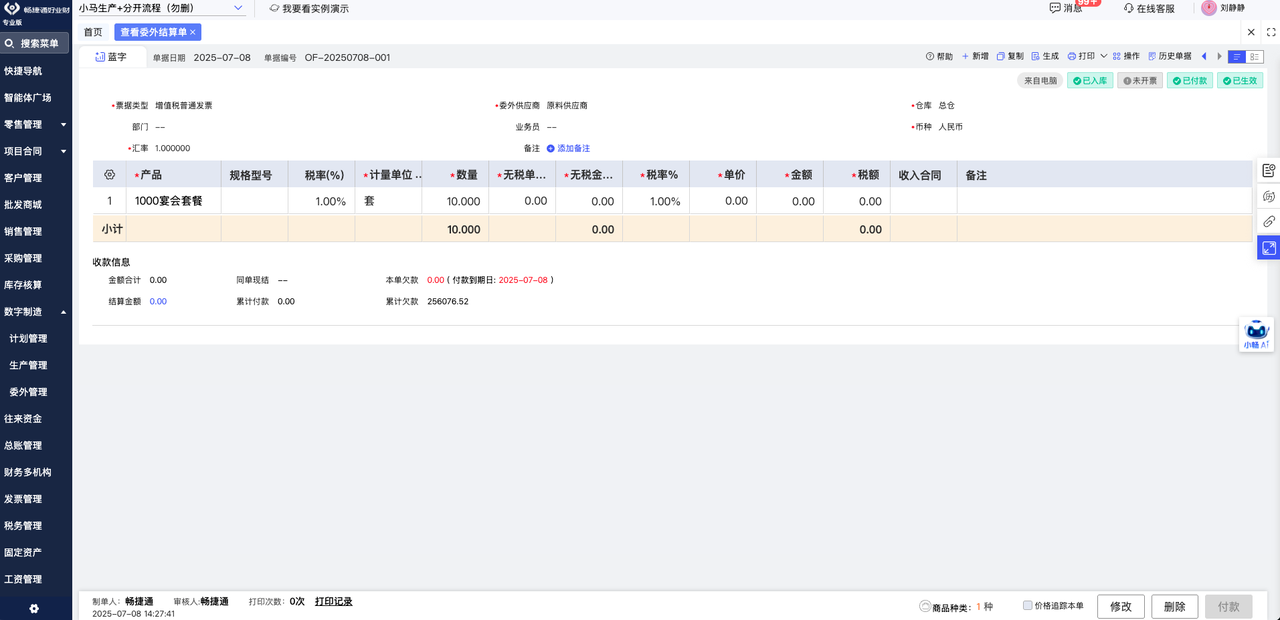Open the 小马生产+分开流程 account dropdown
The width and height of the screenshot is (1280, 620).
point(161,8)
